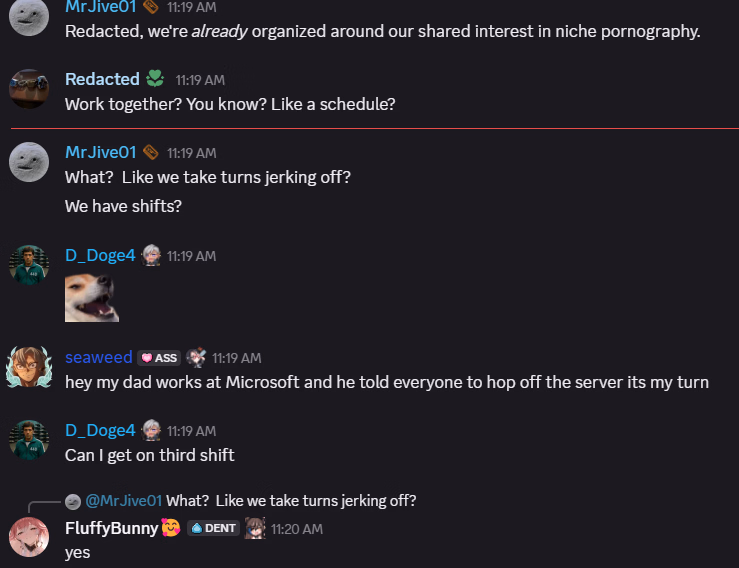Screen dimensions: 739x568
Task: Click Redacted's green clover role icon
Action: [x=155, y=78]
